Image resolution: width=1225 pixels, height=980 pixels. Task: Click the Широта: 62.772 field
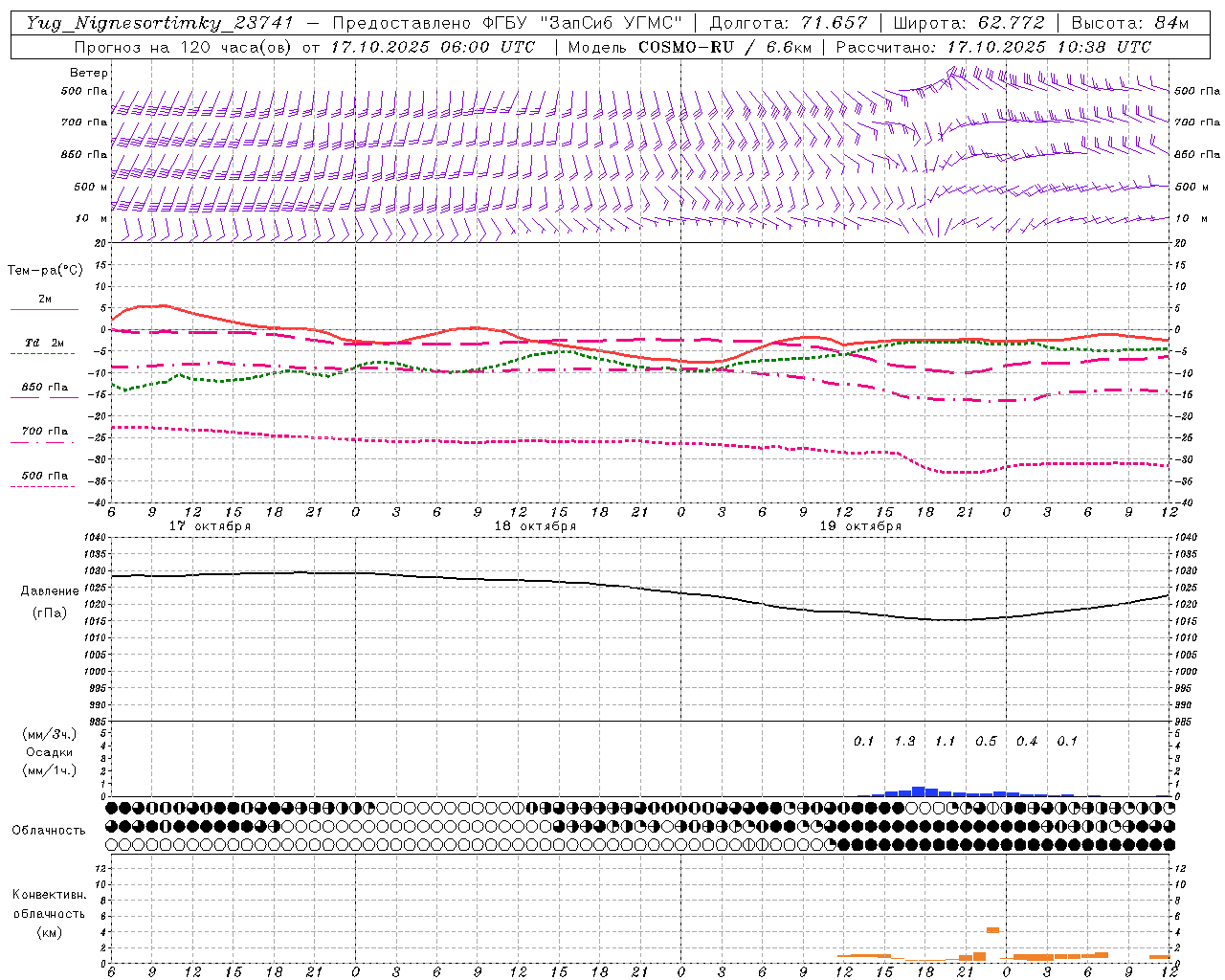[969, 23]
